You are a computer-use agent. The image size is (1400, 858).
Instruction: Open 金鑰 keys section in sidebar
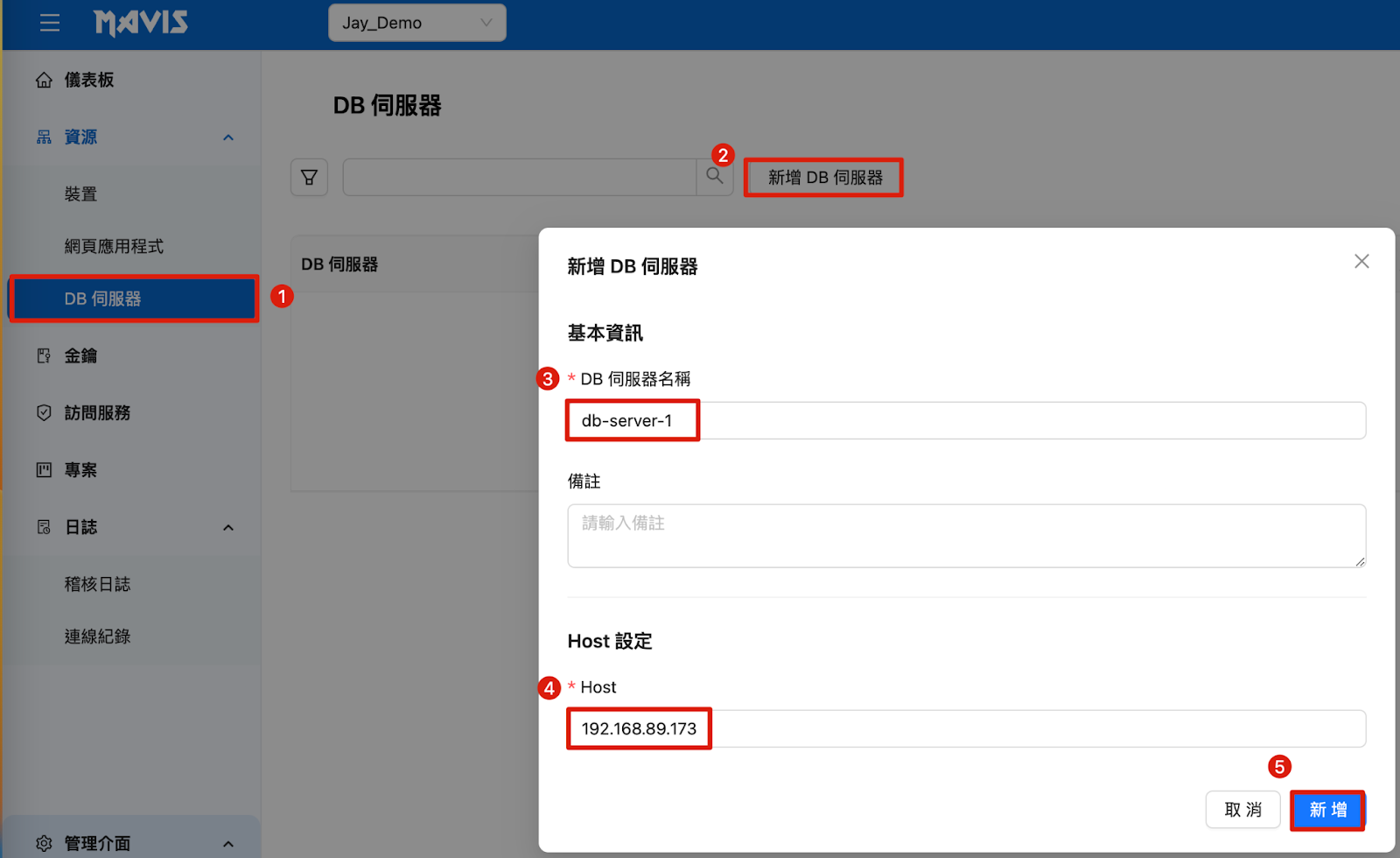pos(80,355)
